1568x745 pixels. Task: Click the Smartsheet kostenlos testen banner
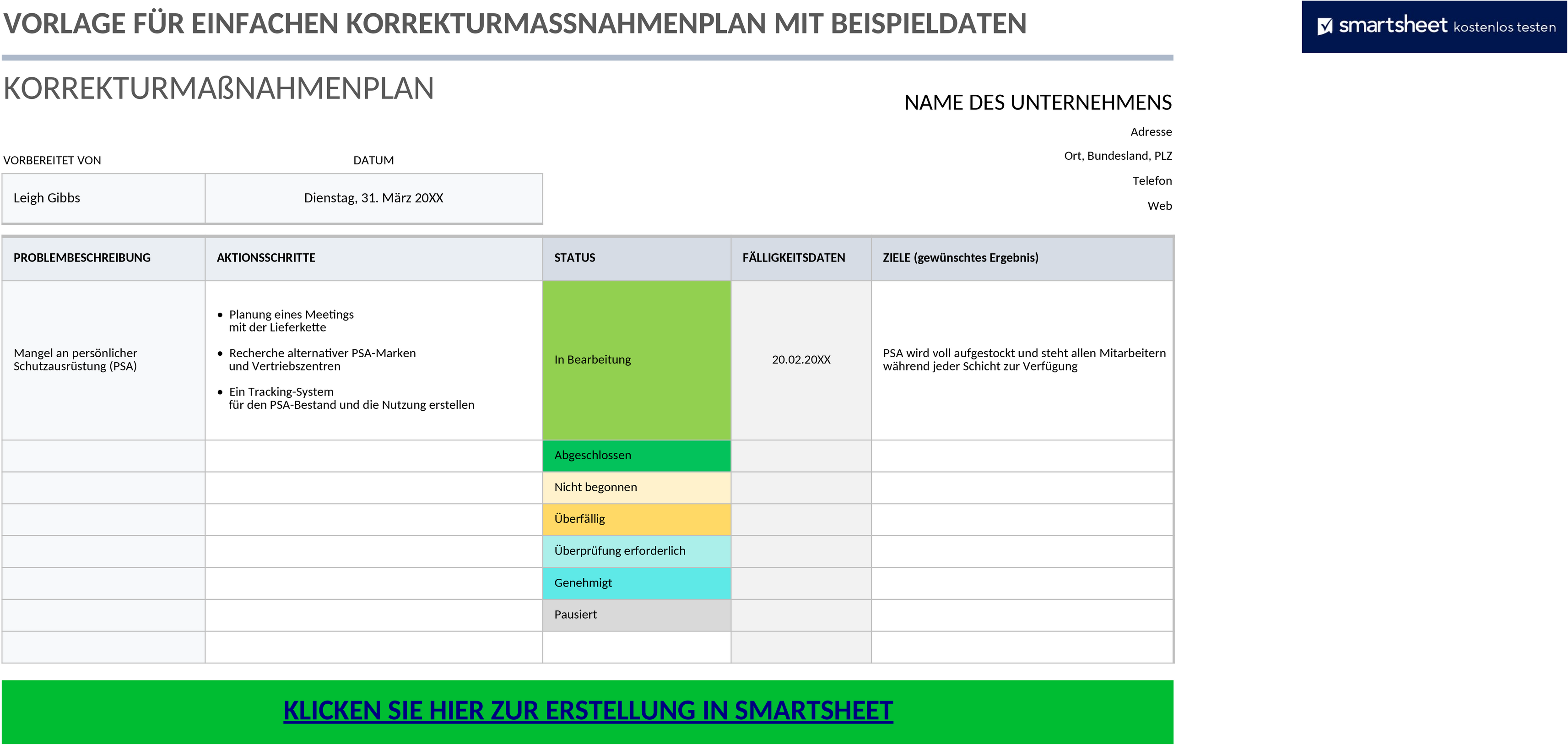1434,27
